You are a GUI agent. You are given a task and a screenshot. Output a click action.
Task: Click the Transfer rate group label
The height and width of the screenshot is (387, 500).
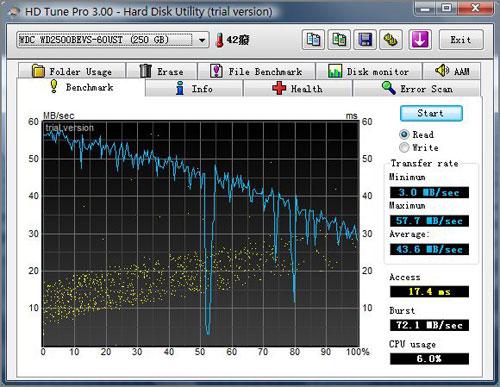click(x=424, y=163)
